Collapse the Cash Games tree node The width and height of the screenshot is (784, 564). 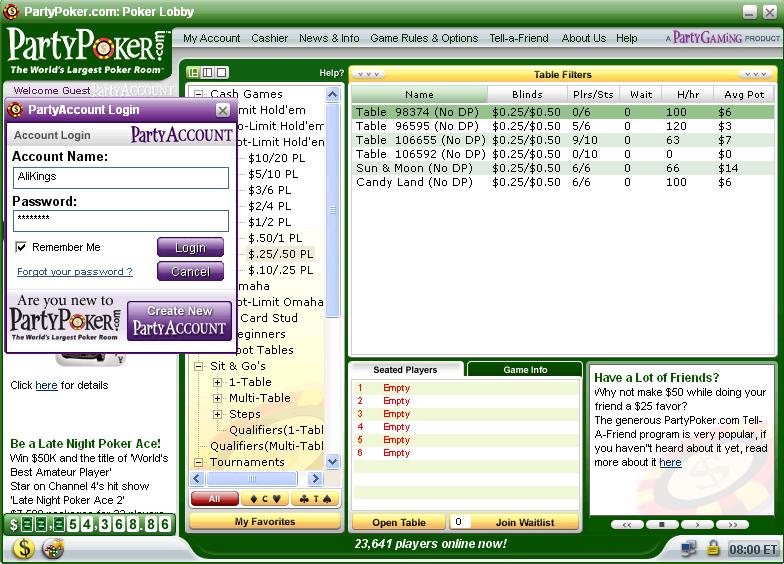pyautogui.click(x=198, y=94)
